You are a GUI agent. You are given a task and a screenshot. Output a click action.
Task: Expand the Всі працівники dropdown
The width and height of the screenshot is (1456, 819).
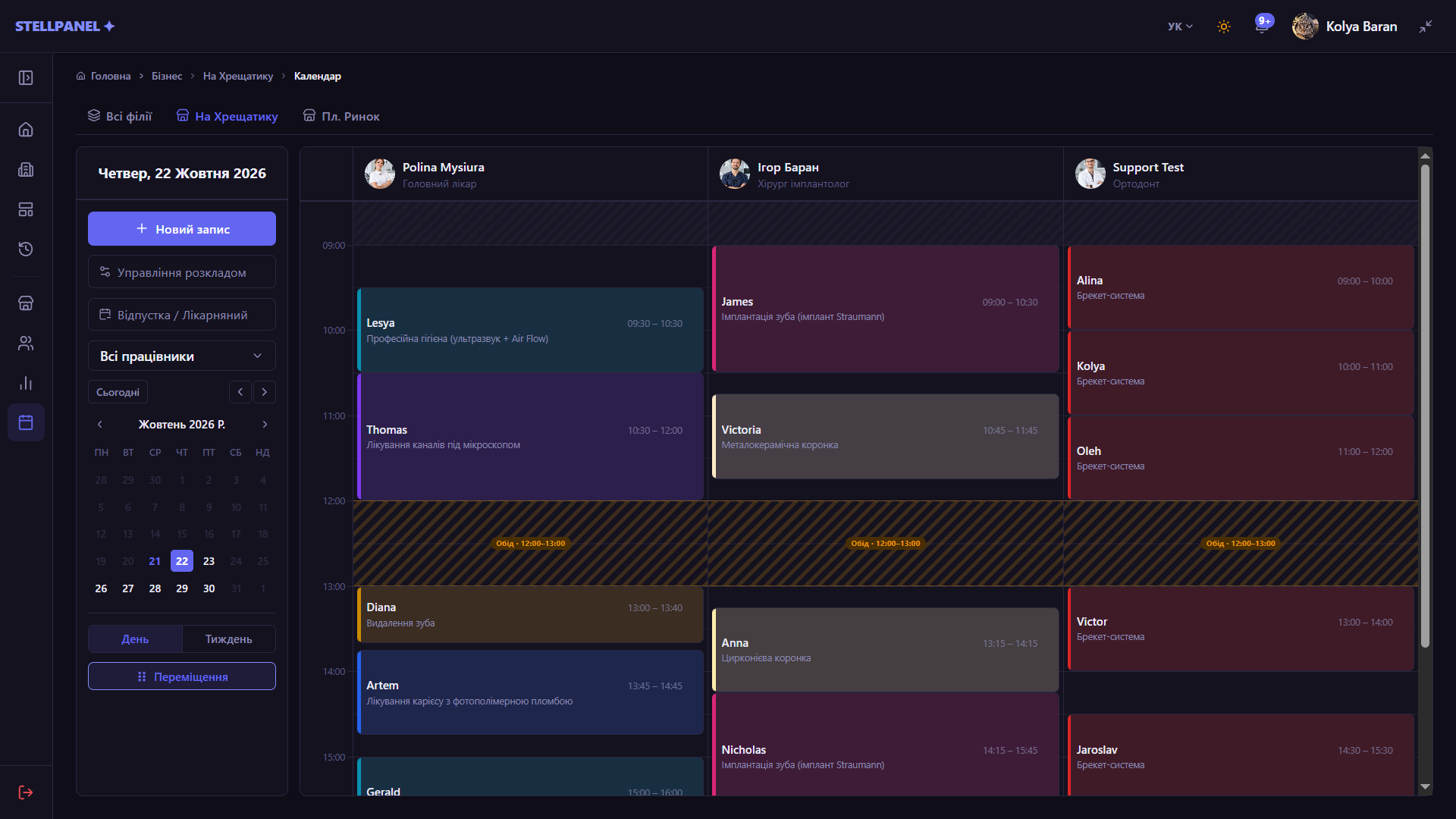click(182, 356)
